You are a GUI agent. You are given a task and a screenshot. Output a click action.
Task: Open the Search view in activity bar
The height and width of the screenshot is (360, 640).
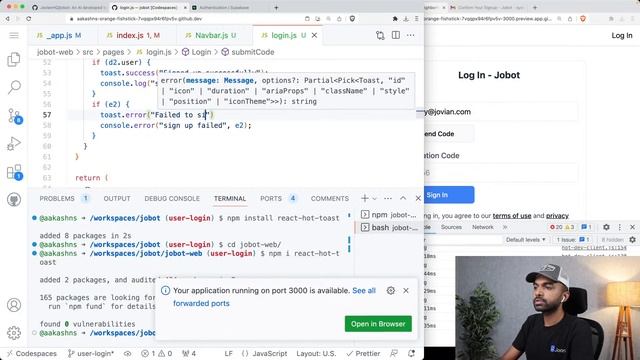[x=14, y=87]
